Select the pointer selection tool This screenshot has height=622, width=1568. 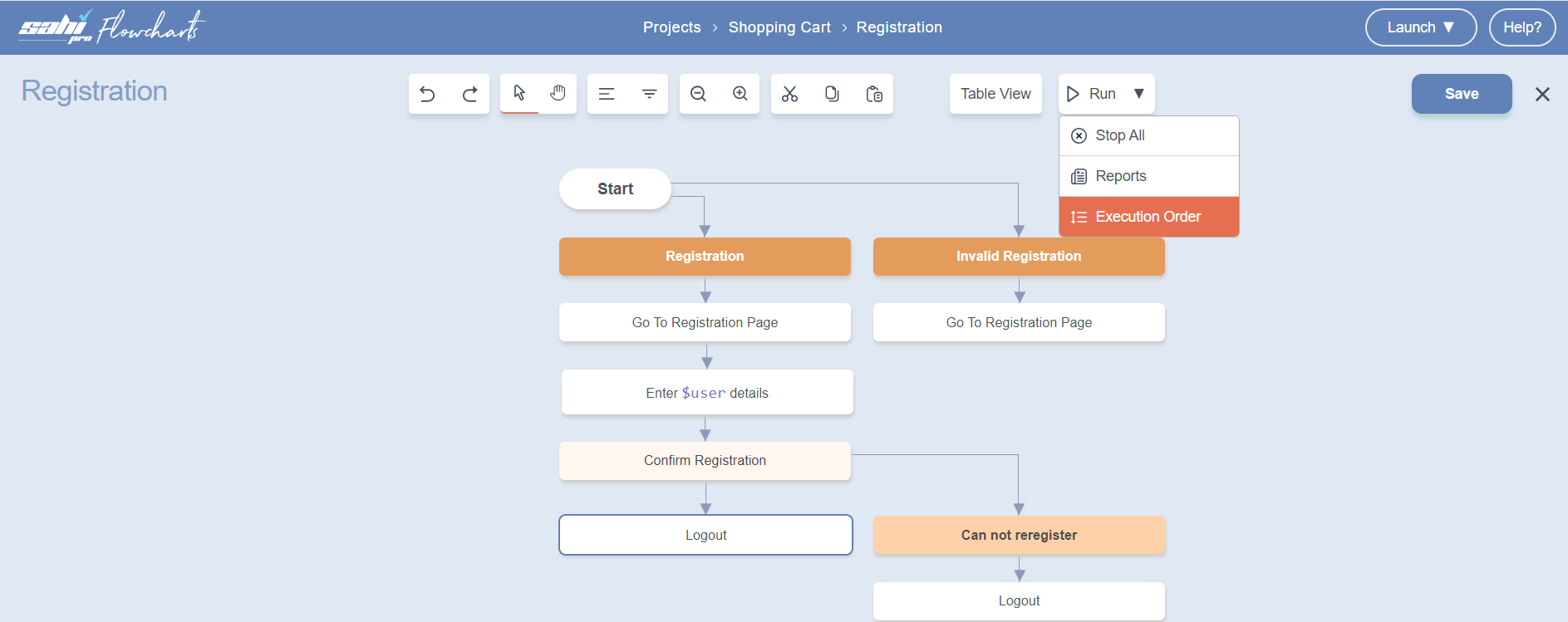point(519,93)
